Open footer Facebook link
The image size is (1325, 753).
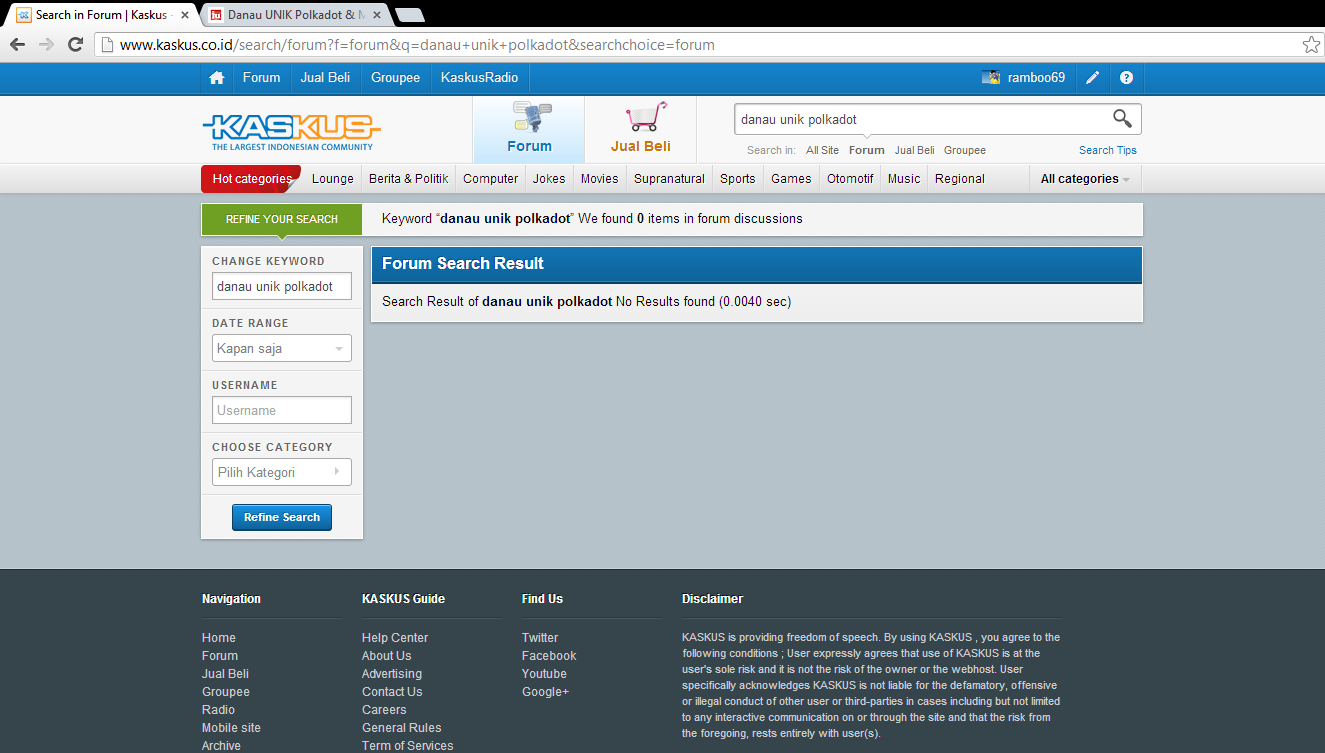pos(549,656)
